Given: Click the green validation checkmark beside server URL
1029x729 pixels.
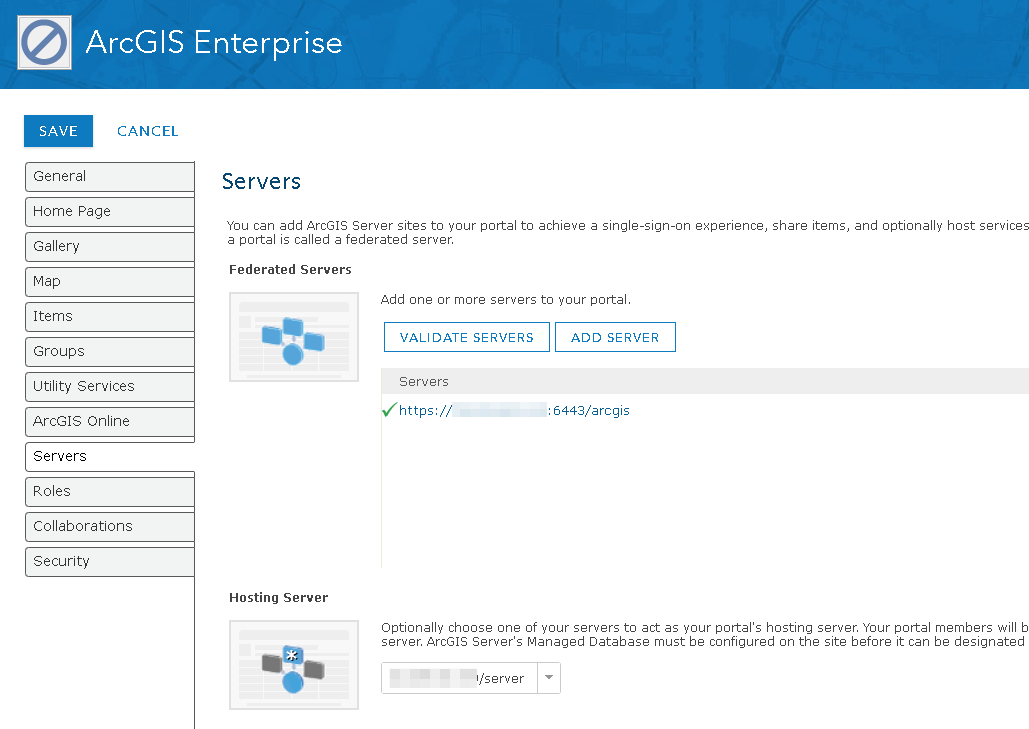Looking at the screenshot, I should (388, 410).
